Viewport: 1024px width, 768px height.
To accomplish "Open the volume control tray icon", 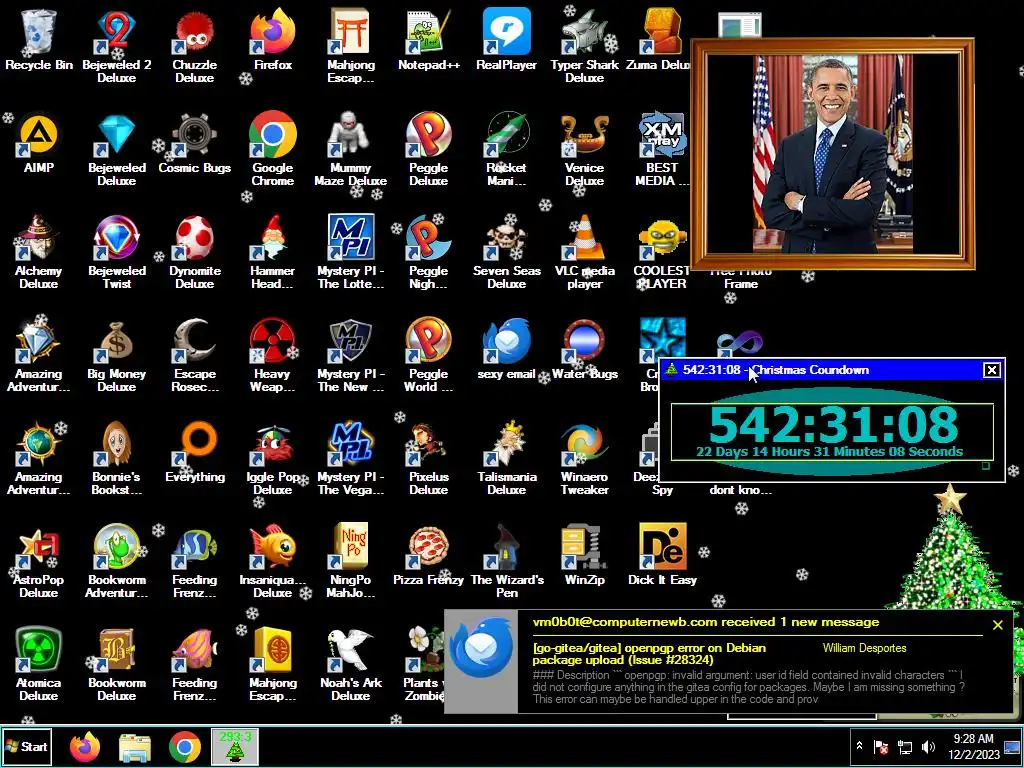I will (x=928, y=746).
